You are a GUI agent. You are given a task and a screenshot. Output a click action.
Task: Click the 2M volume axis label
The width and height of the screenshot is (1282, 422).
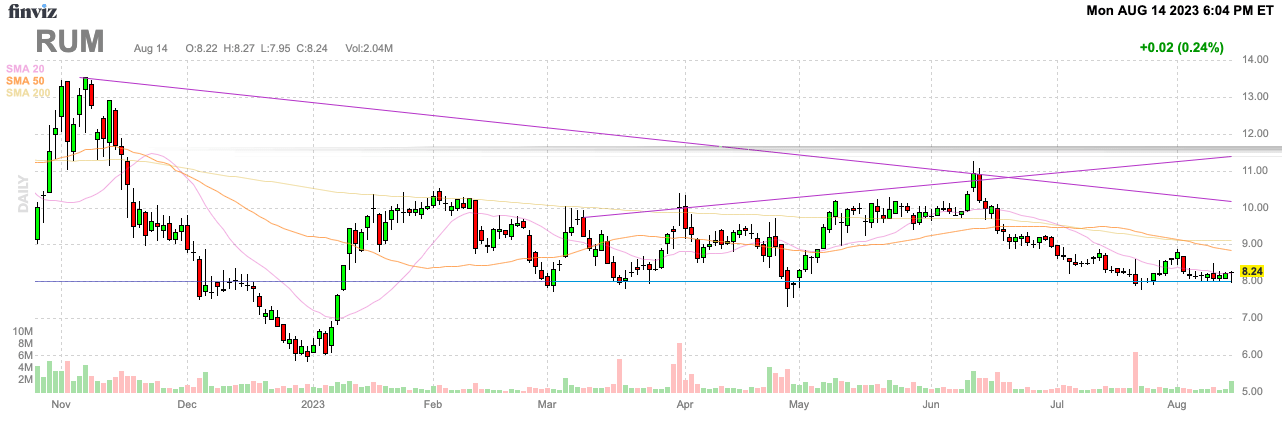click(28, 381)
